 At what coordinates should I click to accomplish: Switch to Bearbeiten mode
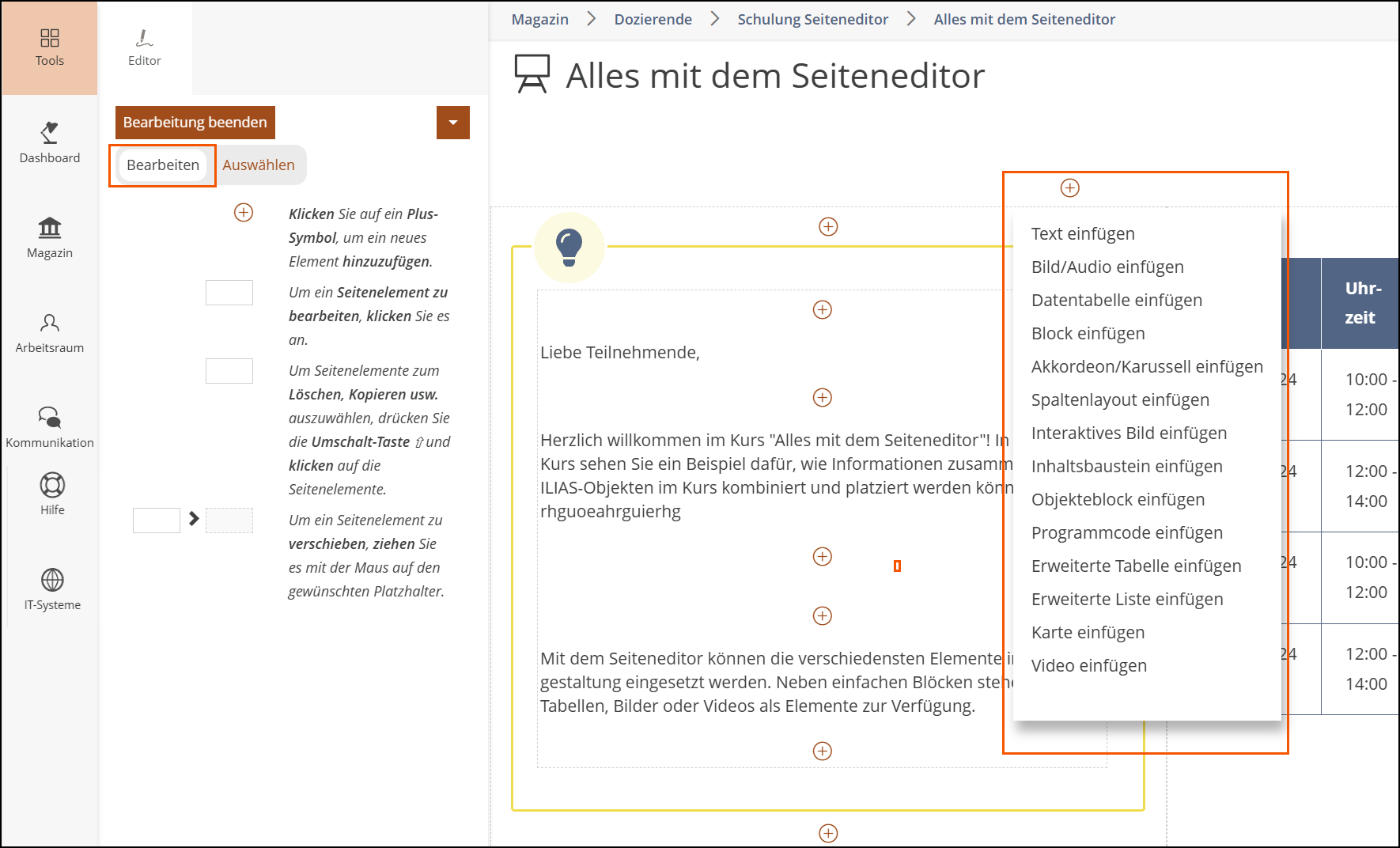[x=163, y=165]
